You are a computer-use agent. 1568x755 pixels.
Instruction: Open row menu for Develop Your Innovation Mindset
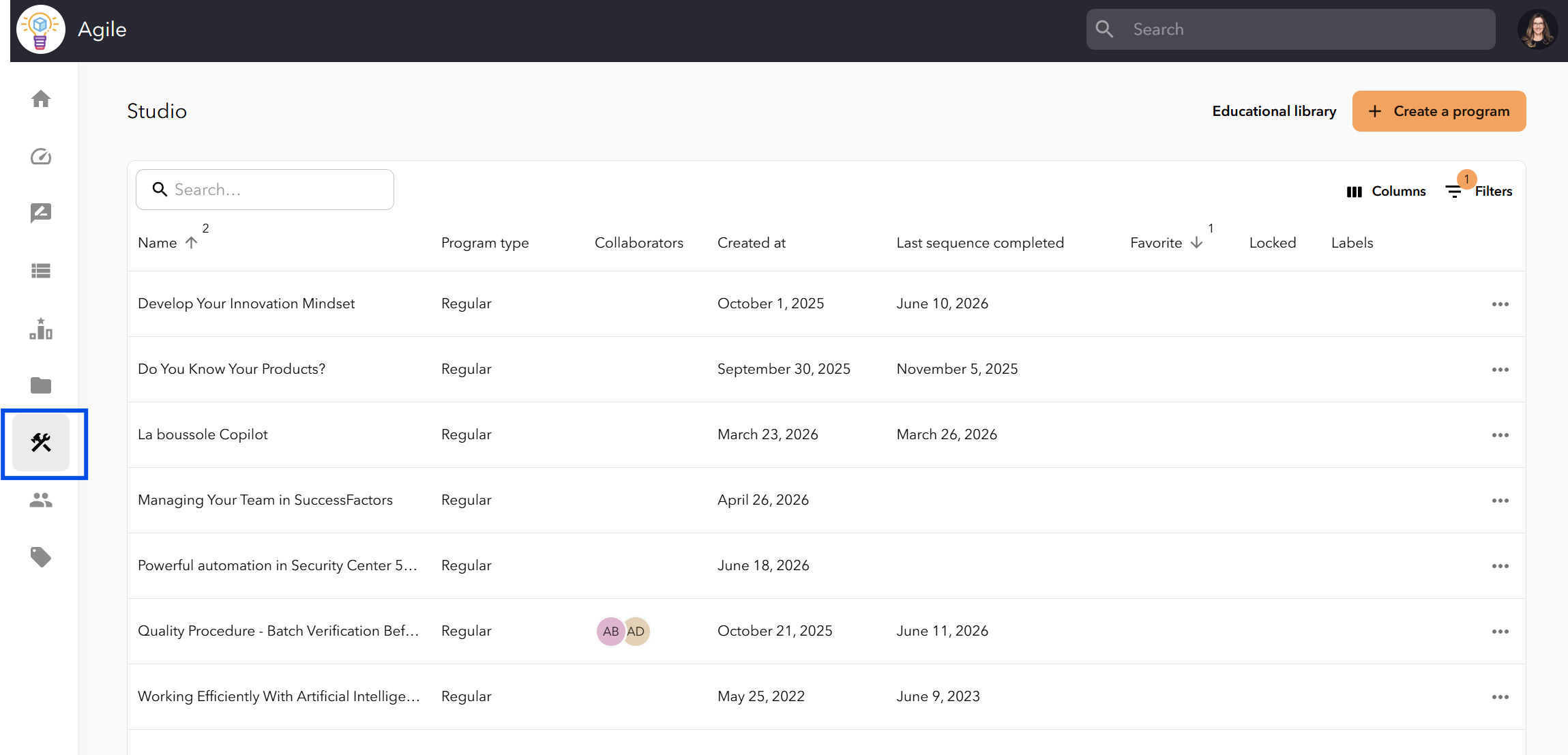1500,304
